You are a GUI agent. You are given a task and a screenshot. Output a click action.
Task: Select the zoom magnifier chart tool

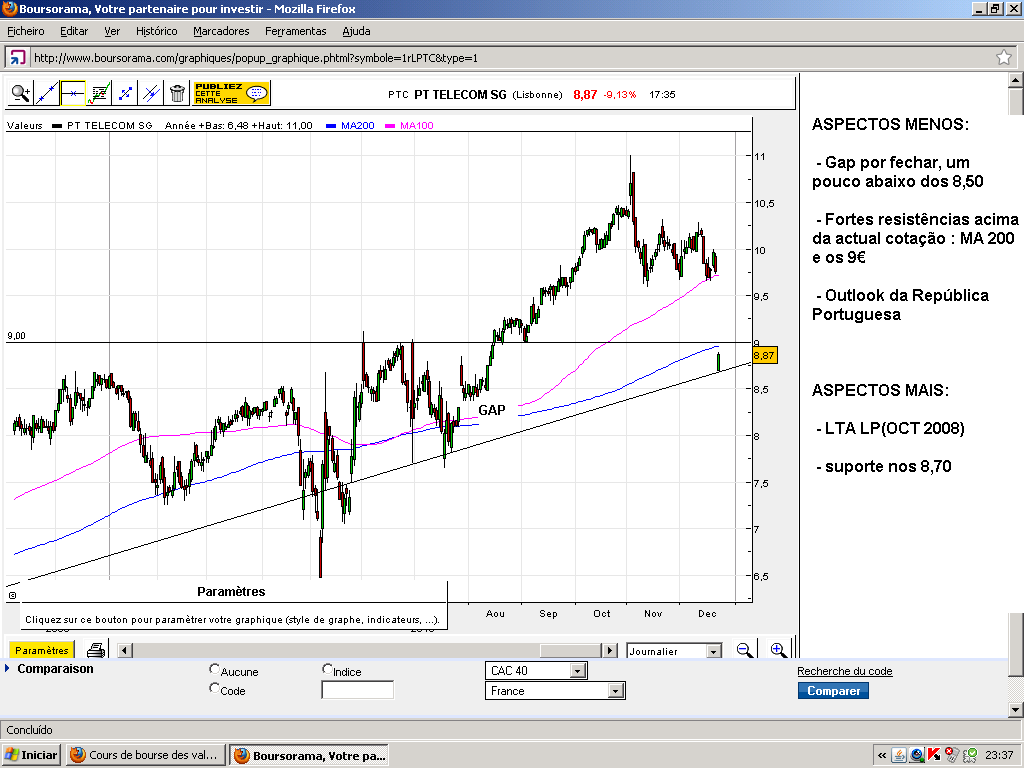pos(21,93)
